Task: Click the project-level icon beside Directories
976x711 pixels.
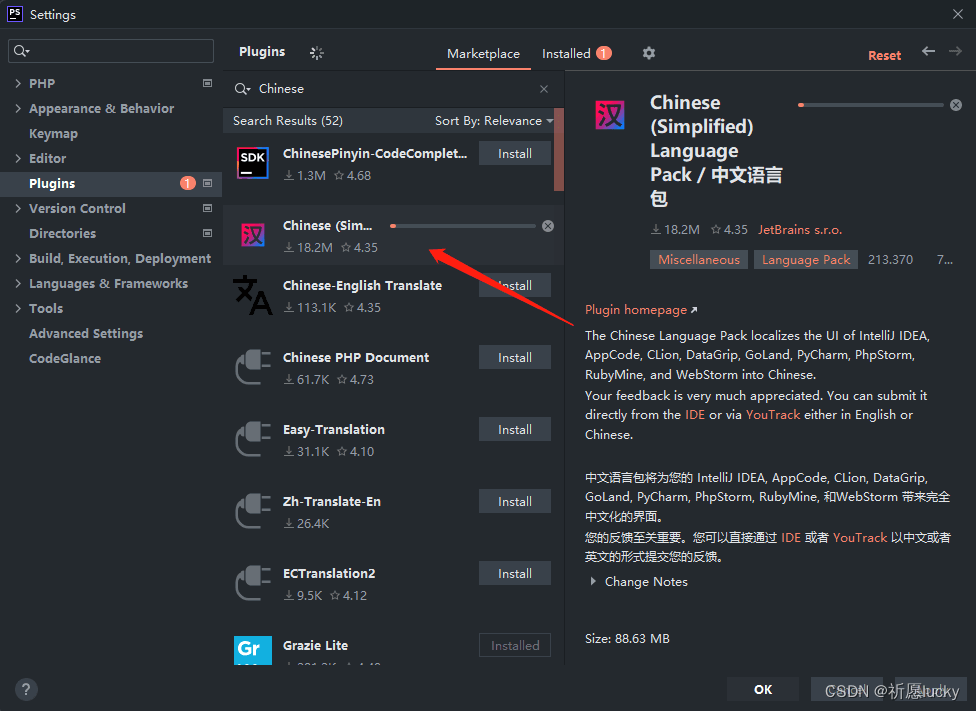Action: 207,233
